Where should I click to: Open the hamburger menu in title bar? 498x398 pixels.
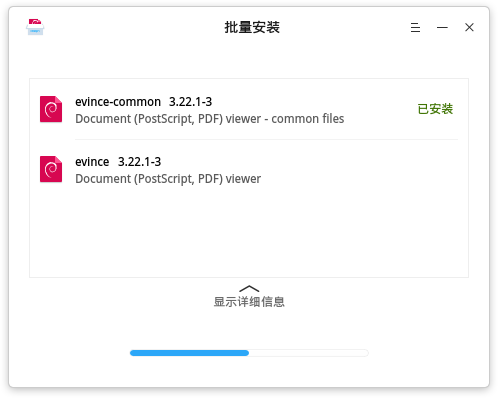click(415, 27)
